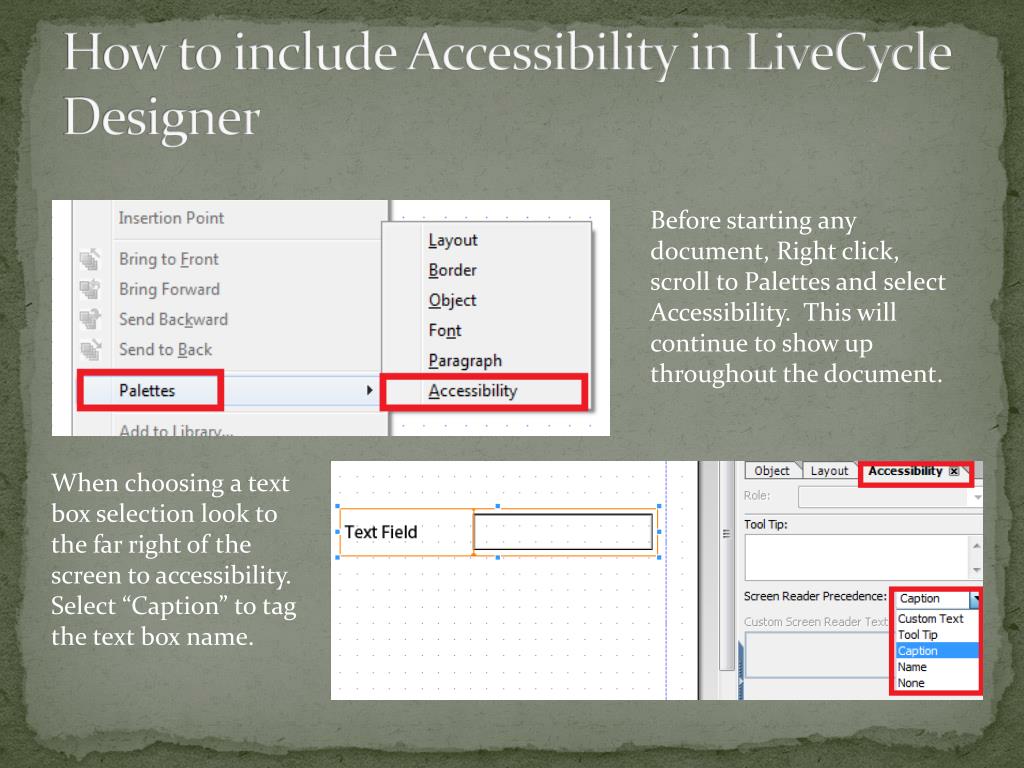Open Screen Reader Precedence dropdown arrow
The width and height of the screenshot is (1024, 768).
(x=975, y=598)
